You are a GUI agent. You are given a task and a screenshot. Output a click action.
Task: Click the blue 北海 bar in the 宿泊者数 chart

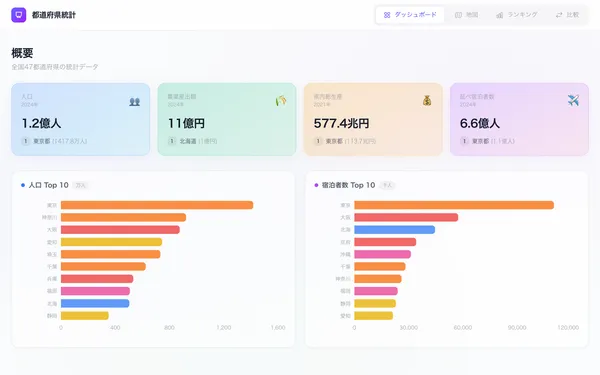pos(395,230)
